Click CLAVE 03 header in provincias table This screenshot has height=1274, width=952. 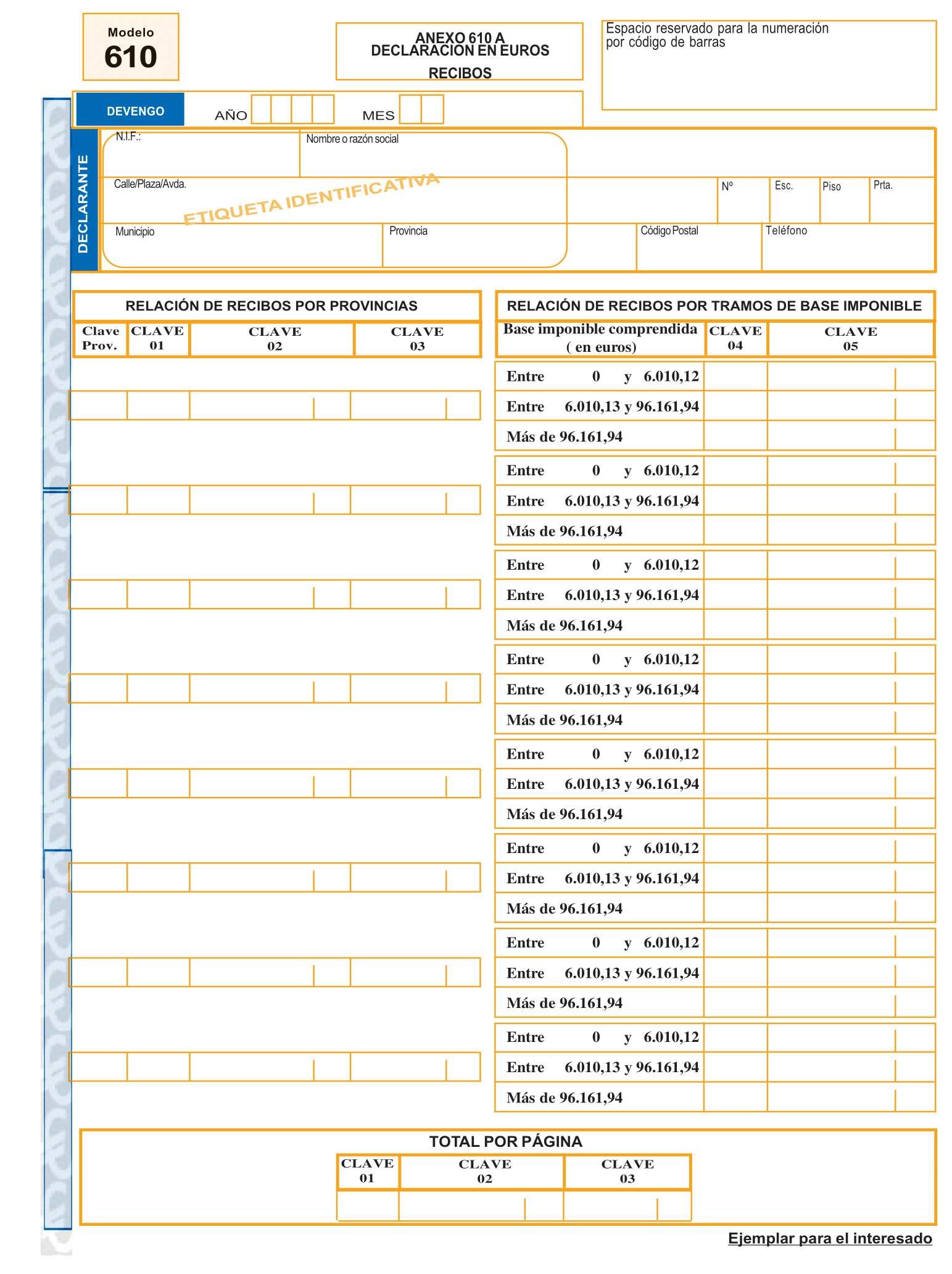[x=418, y=339]
